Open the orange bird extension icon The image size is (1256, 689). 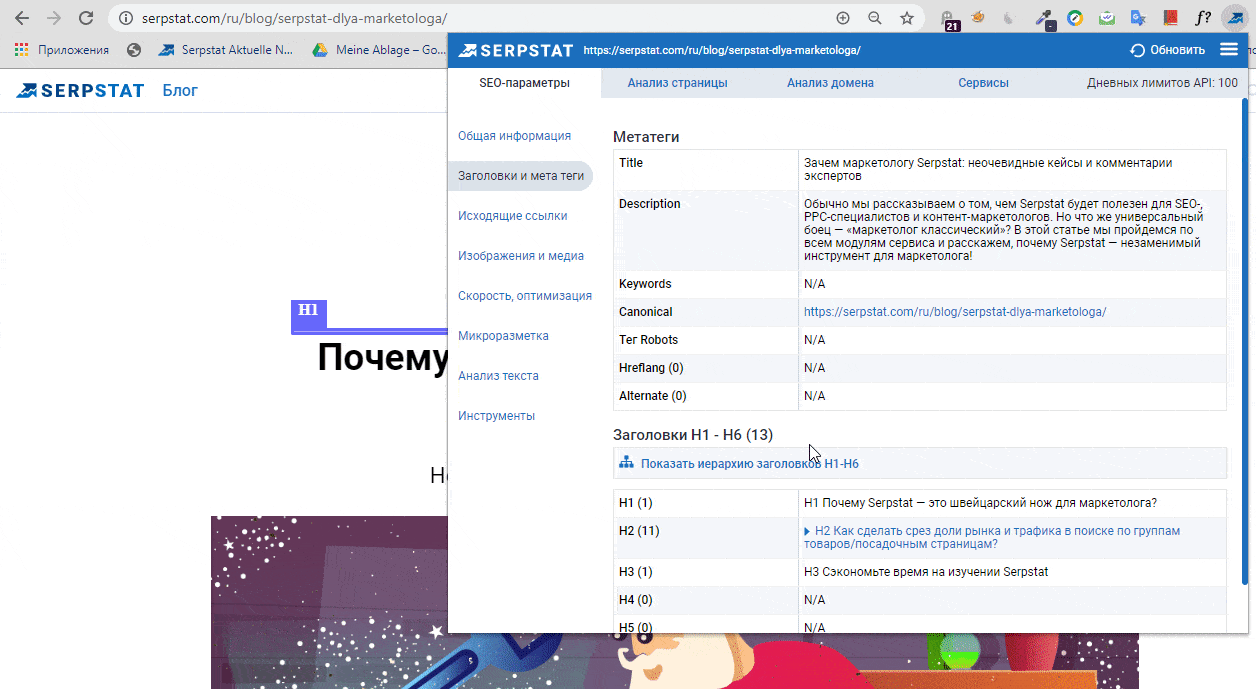point(980,17)
